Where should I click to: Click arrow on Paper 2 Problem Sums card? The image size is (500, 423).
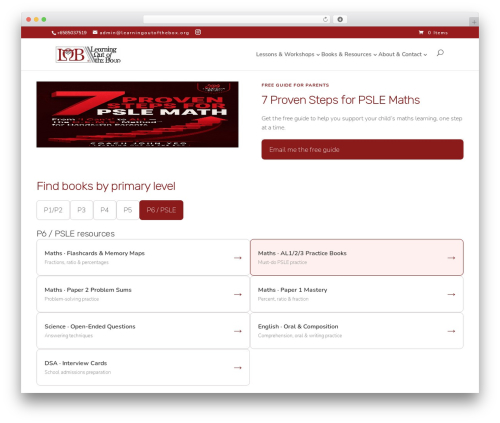(238, 294)
